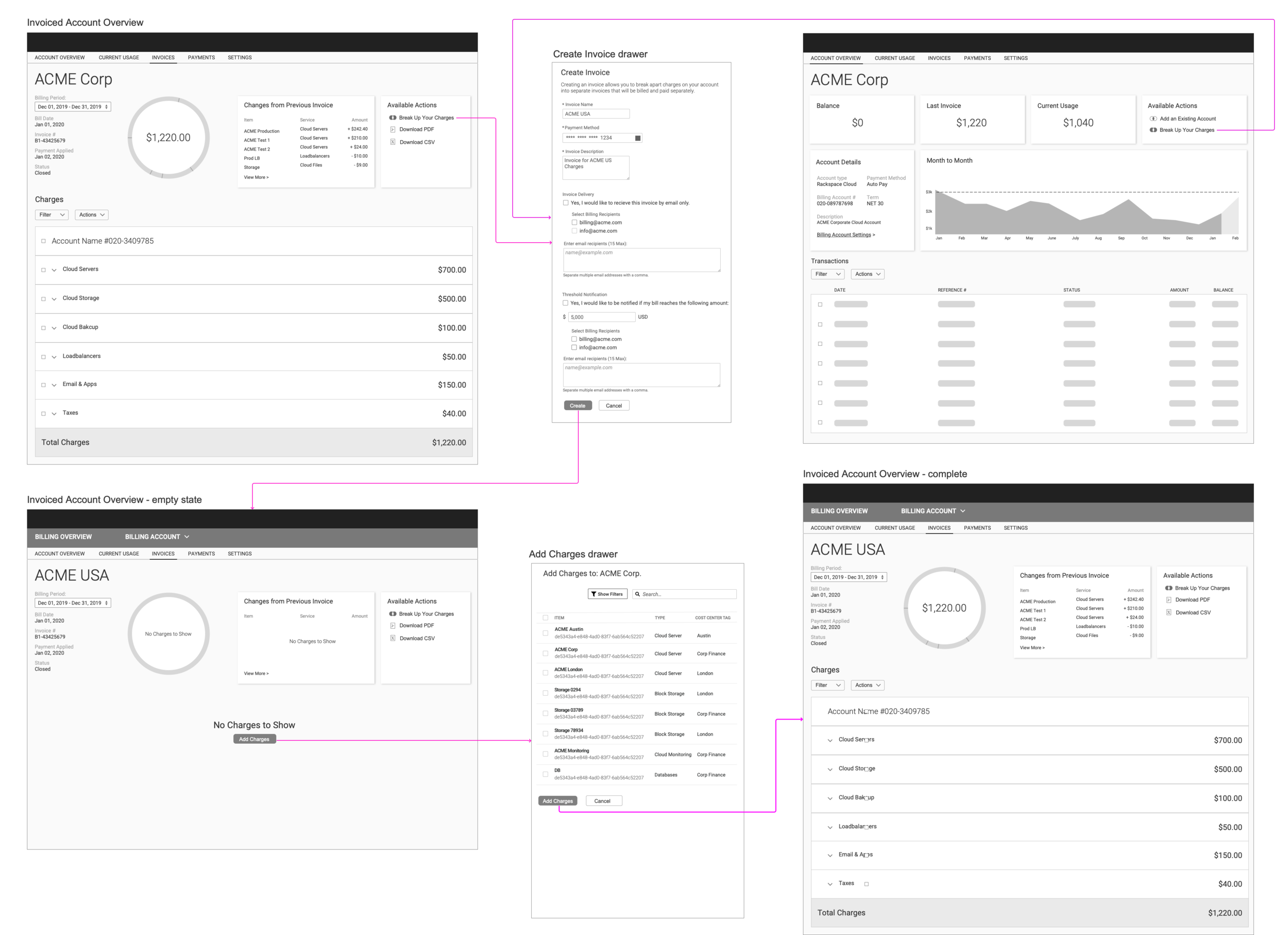Open Actions dropdown under Transactions

[868, 274]
